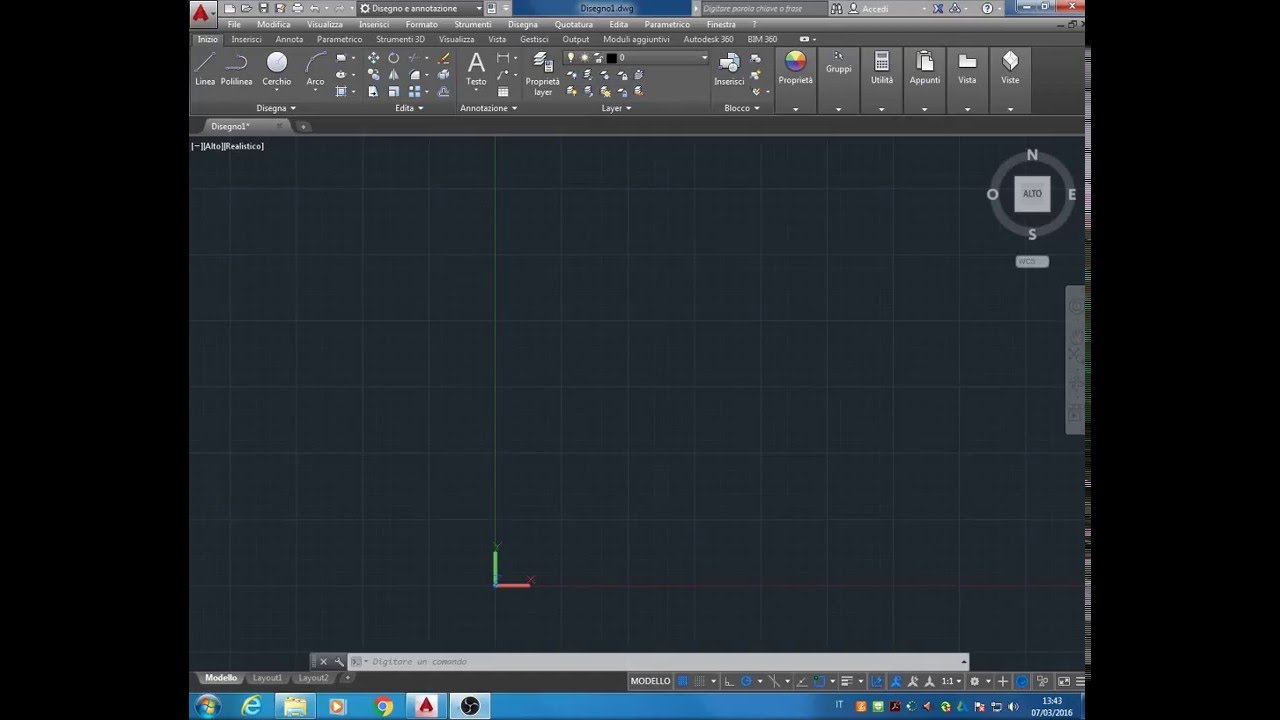Toggle polar tracking in status bar
1280x720 pixels.
click(x=746, y=681)
